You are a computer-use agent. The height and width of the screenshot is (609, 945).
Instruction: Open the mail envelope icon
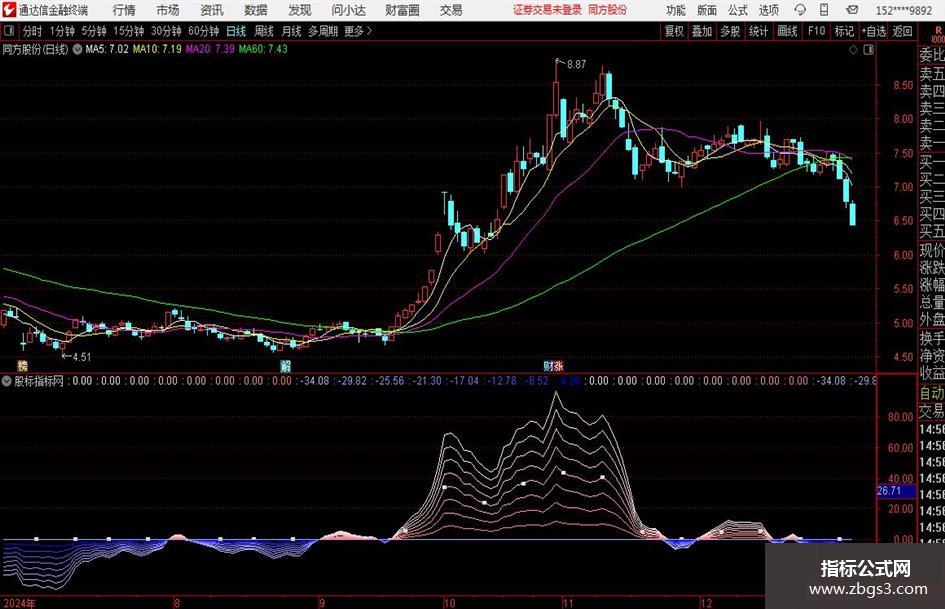[852, 10]
